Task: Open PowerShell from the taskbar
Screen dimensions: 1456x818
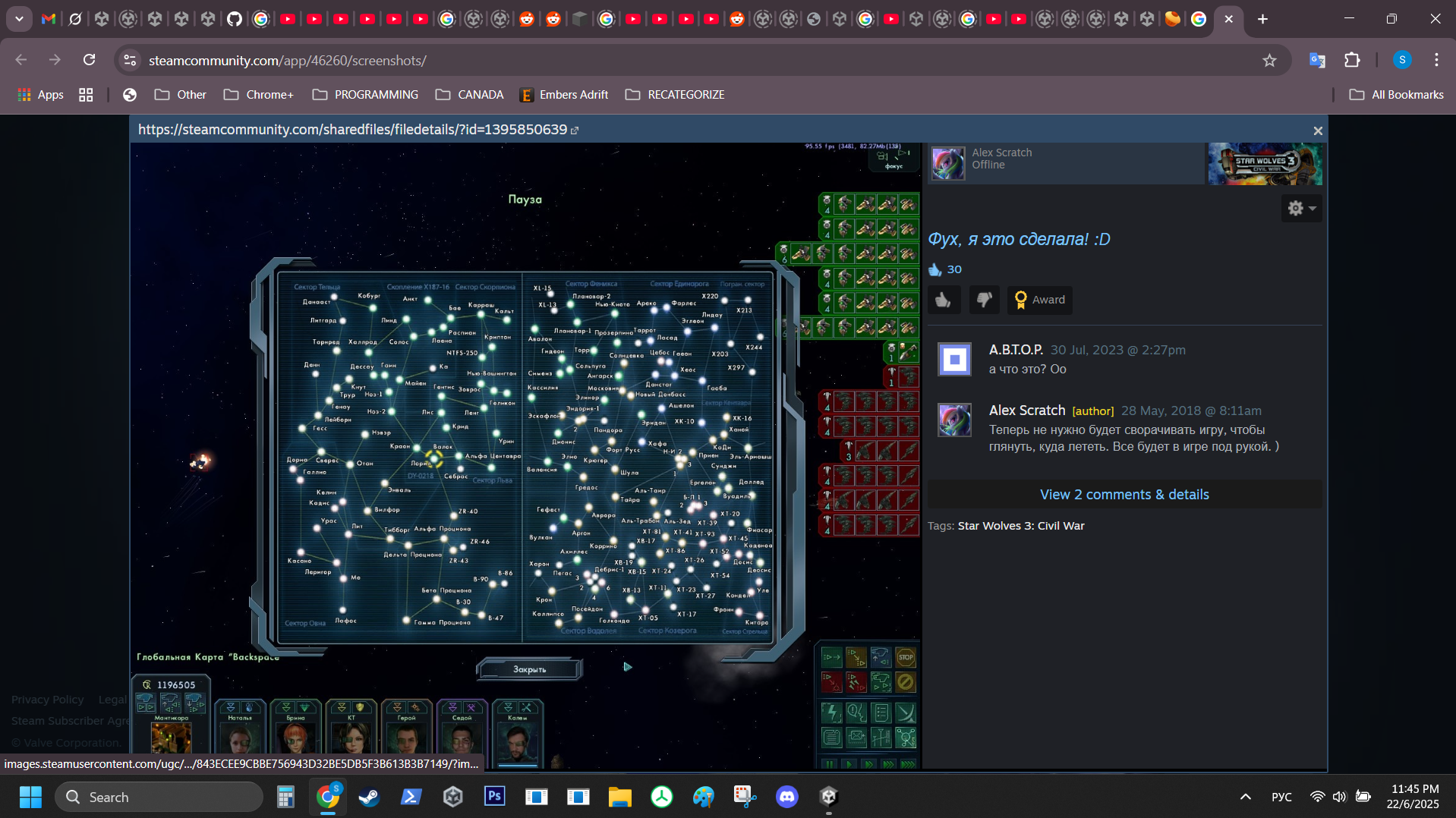Action: [x=411, y=797]
